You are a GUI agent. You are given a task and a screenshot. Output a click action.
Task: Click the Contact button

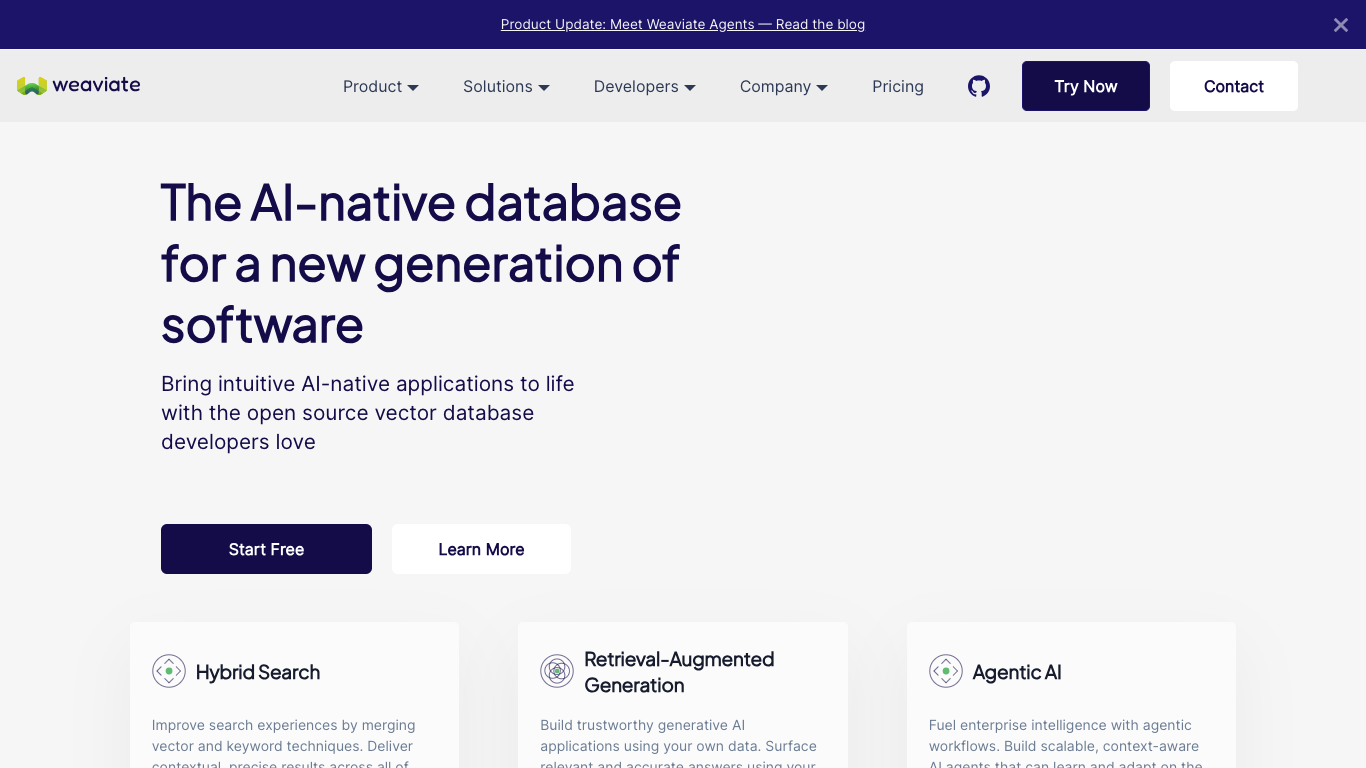pyautogui.click(x=1233, y=87)
